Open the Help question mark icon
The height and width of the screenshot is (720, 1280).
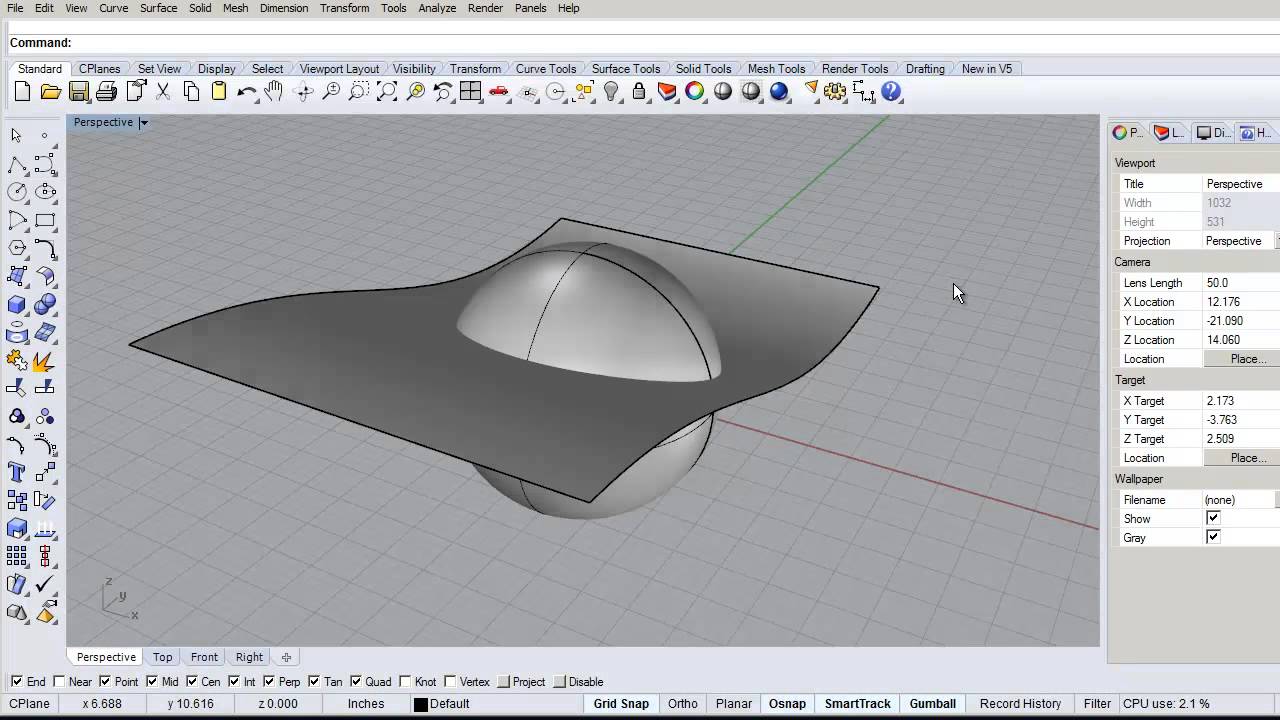891,92
